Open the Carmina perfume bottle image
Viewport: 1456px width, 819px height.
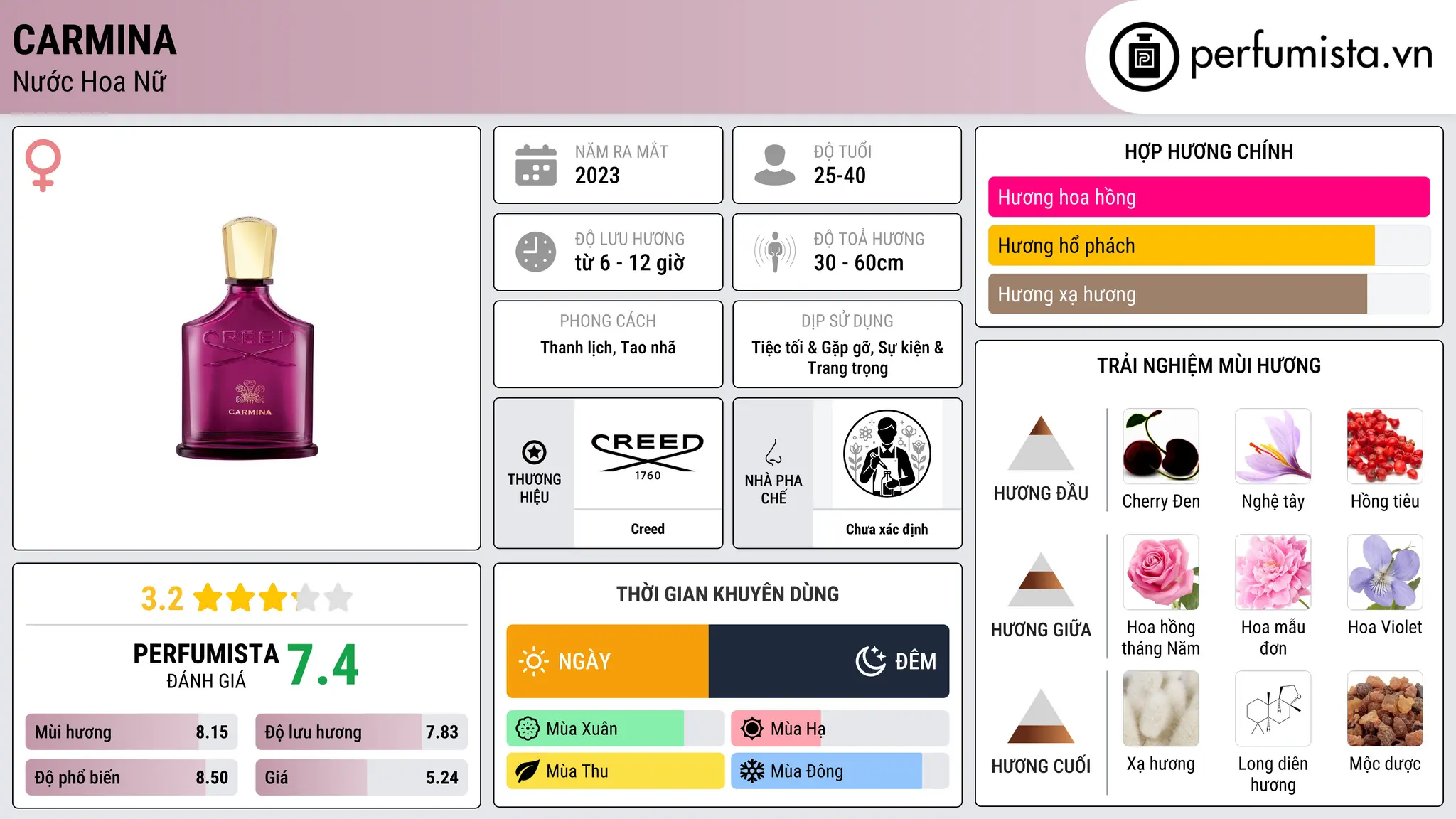[247, 338]
